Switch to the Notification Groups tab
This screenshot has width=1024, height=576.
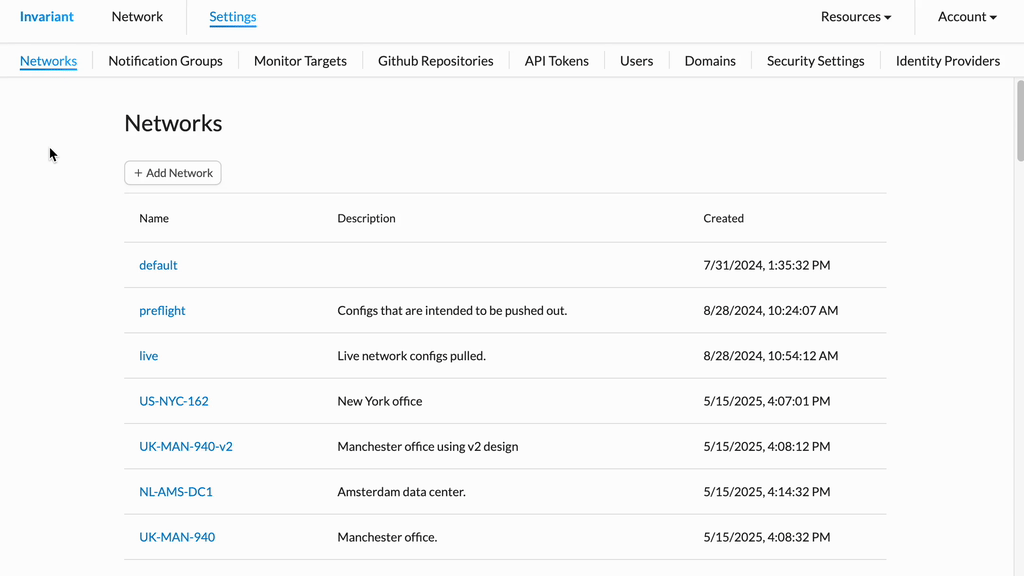(165, 61)
